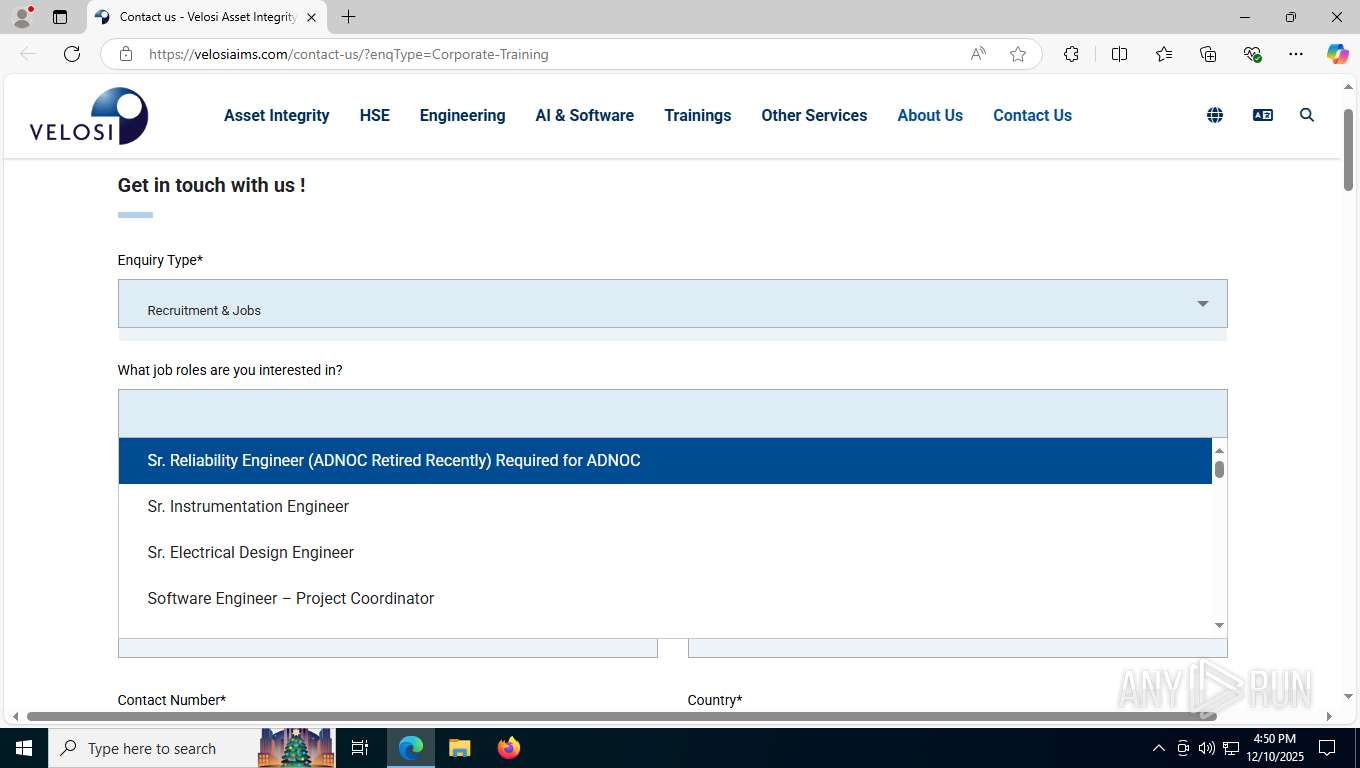This screenshot has height=768, width=1360.
Task: Click the job roles search field
Action: pos(672,413)
